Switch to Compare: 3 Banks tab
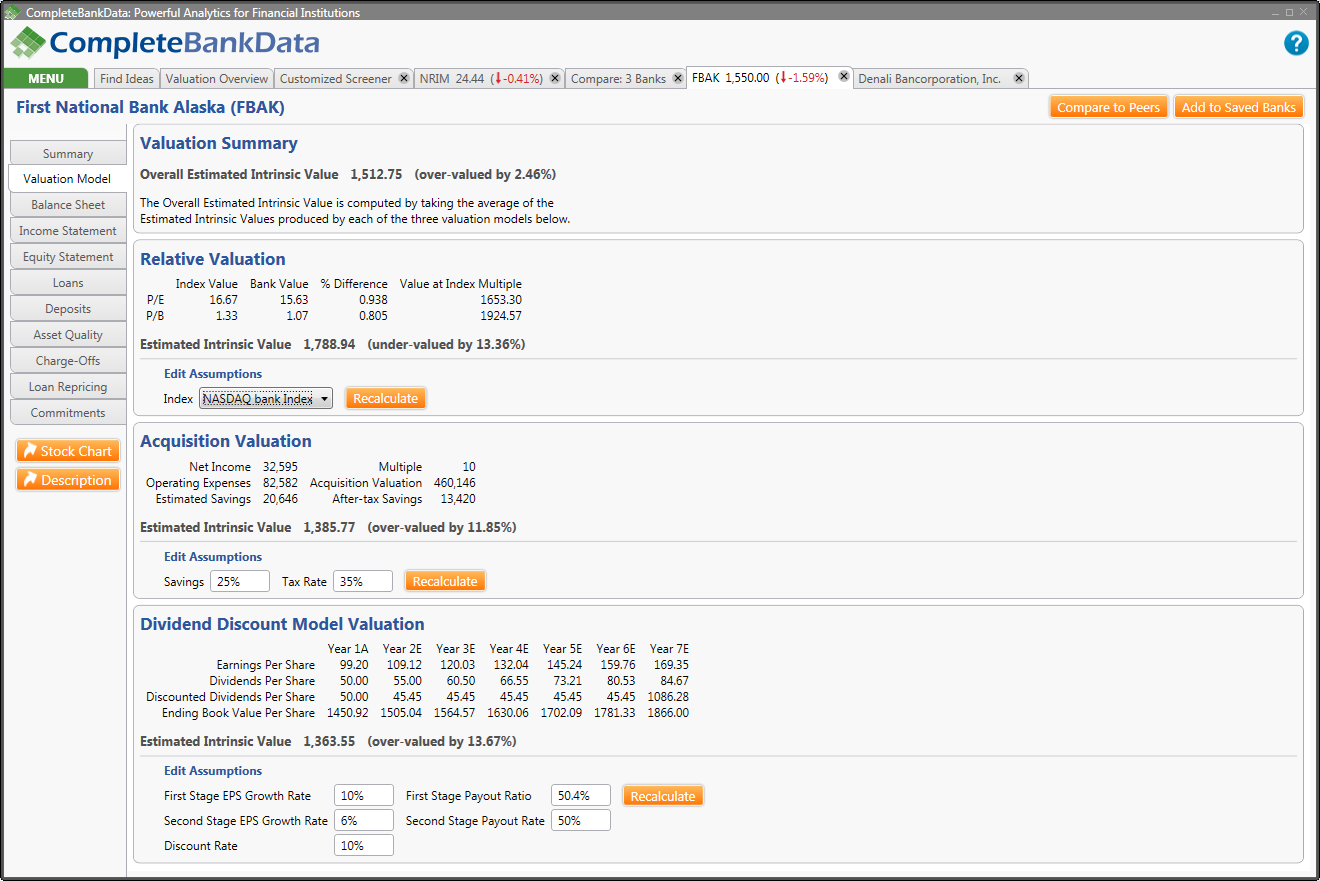The height and width of the screenshot is (881, 1320). [x=618, y=78]
